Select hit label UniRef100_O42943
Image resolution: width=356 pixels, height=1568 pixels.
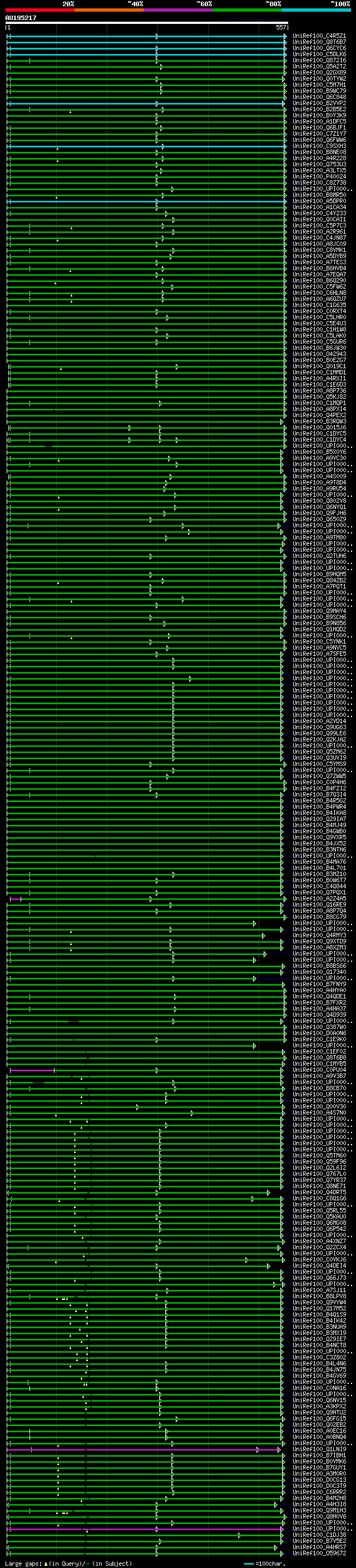tap(319, 354)
